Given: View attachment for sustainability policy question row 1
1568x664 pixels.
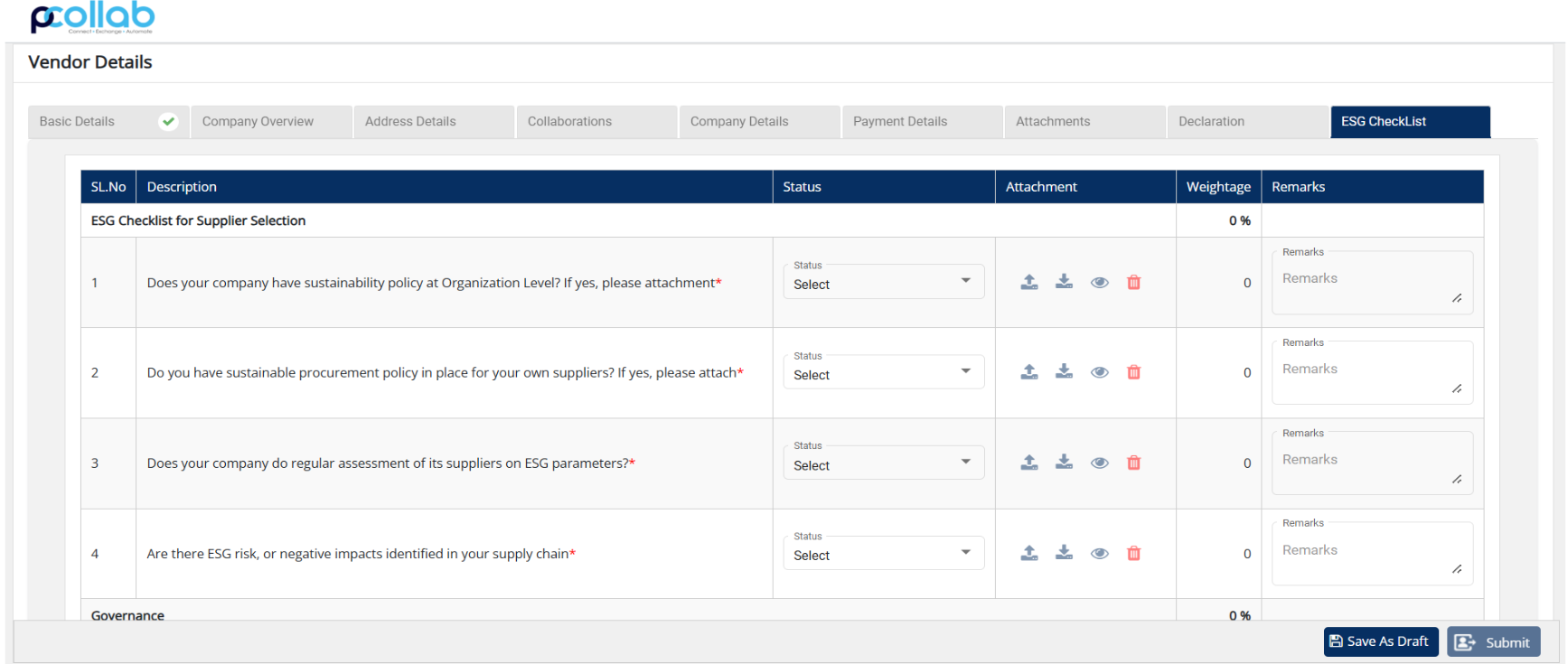Looking at the screenshot, I should (1099, 283).
